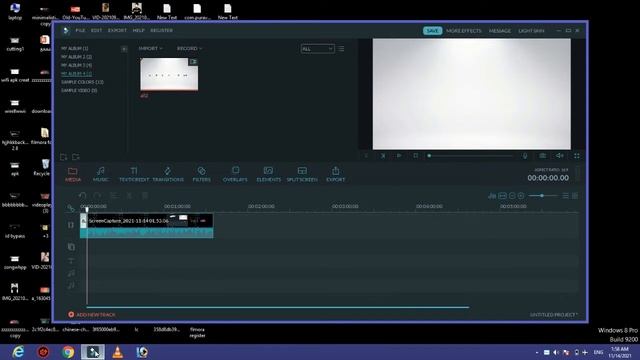Screen dimensions: 640x360
Task: Click preview play button
Action: pos(399,156)
